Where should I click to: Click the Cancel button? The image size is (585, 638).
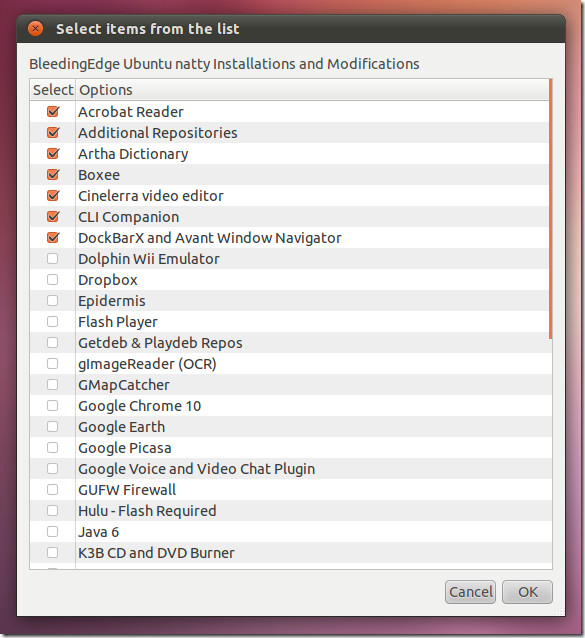pos(470,592)
